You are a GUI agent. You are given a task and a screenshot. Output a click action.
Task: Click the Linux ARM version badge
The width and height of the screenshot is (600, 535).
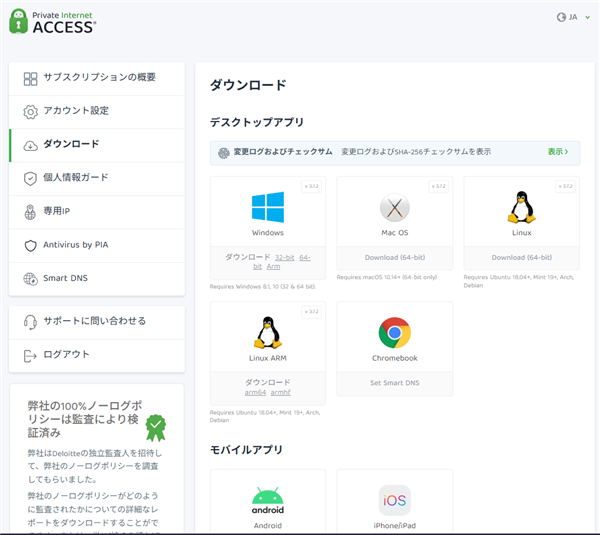(311, 312)
